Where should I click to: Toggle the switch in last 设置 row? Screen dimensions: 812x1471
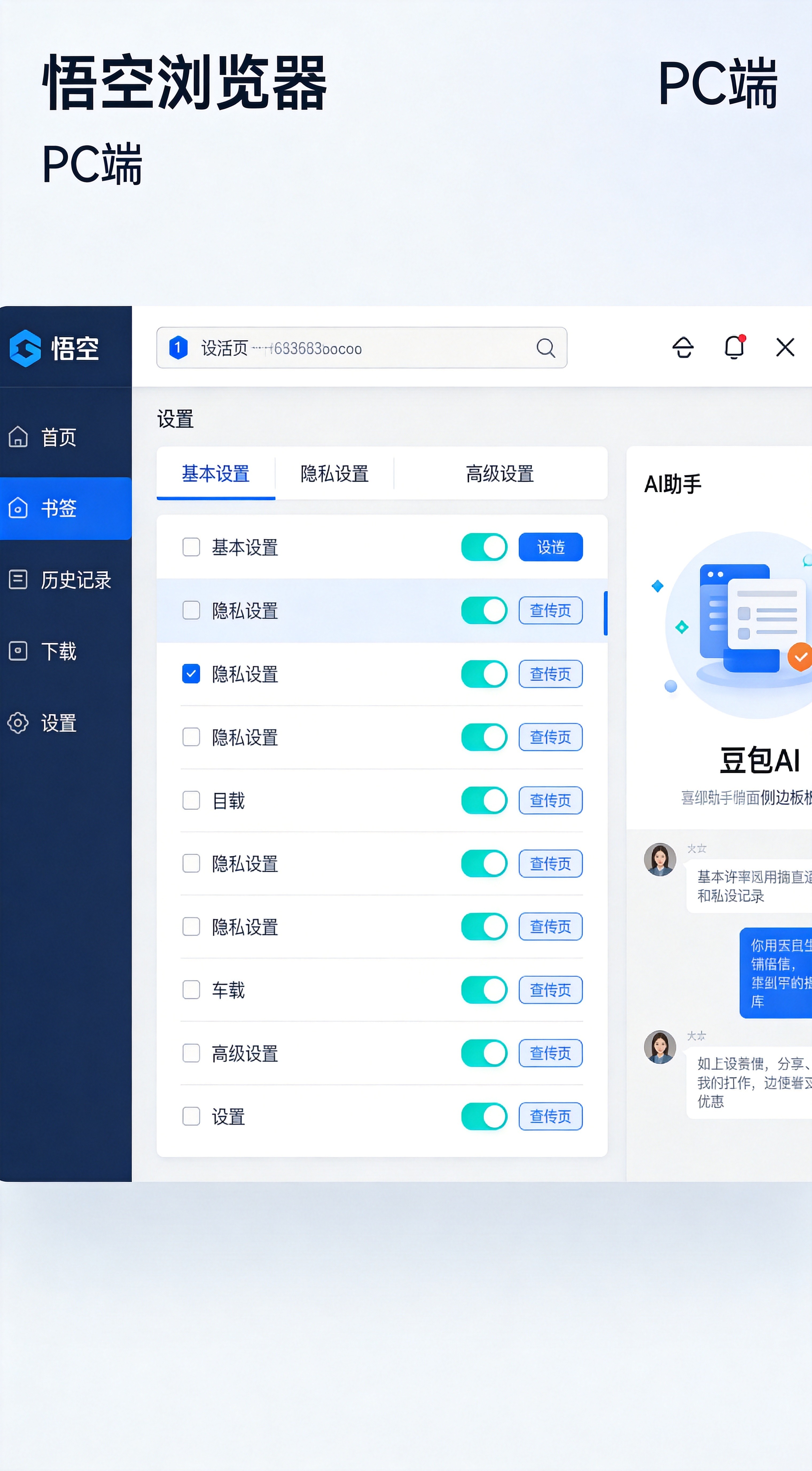[x=485, y=1116]
